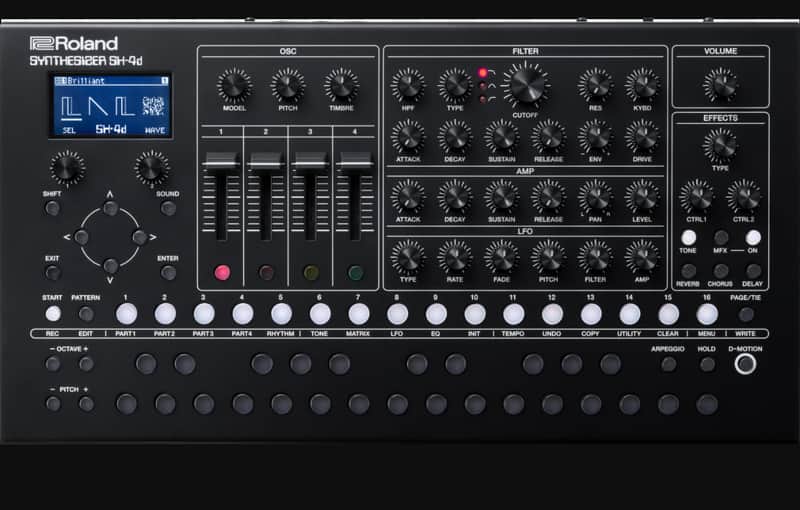Click the up cursor button
The width and height of the screenshot is (800, 510).
pos(111,208)
